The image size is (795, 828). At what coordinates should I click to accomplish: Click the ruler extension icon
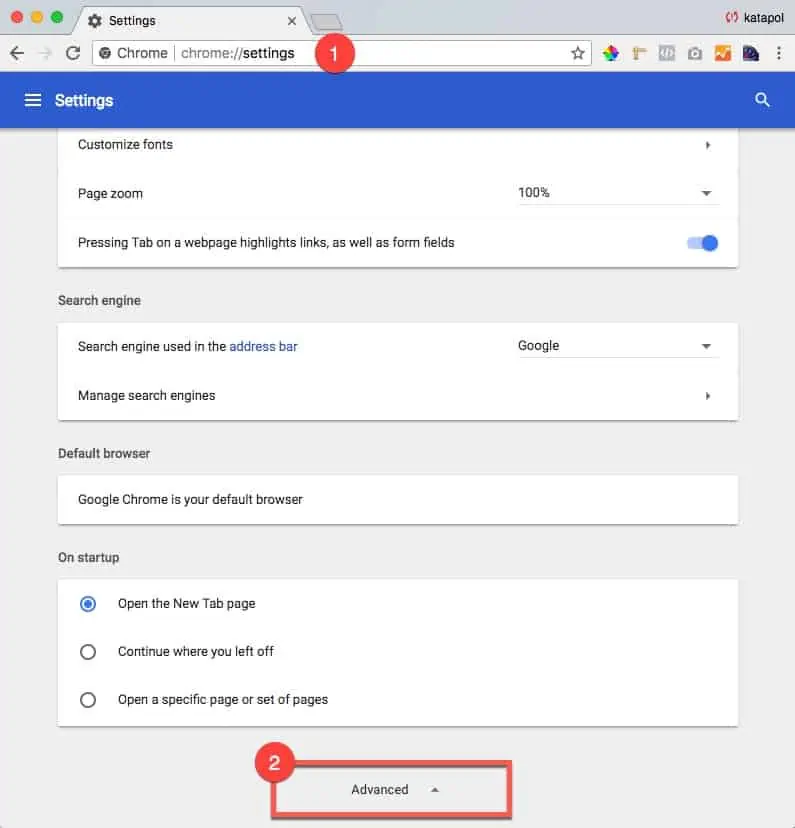pos(639,53)
